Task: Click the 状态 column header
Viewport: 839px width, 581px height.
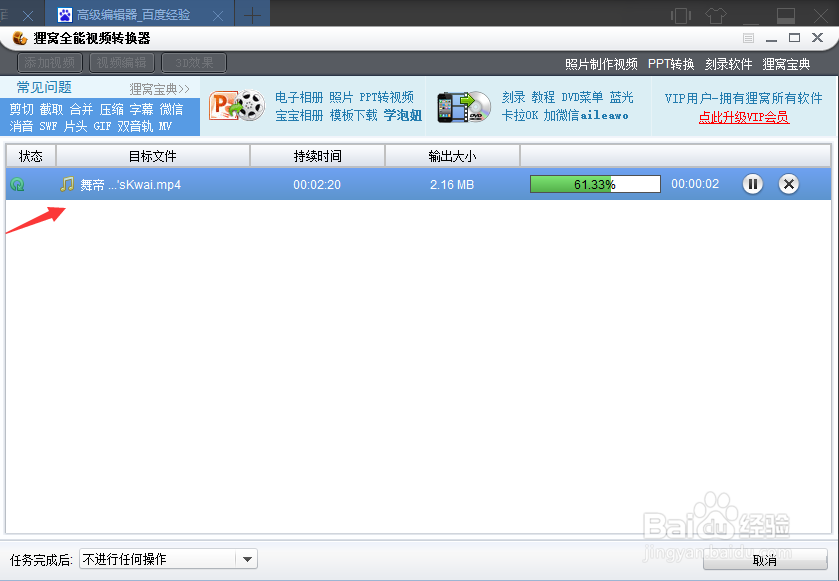Action: pos(30,156)
